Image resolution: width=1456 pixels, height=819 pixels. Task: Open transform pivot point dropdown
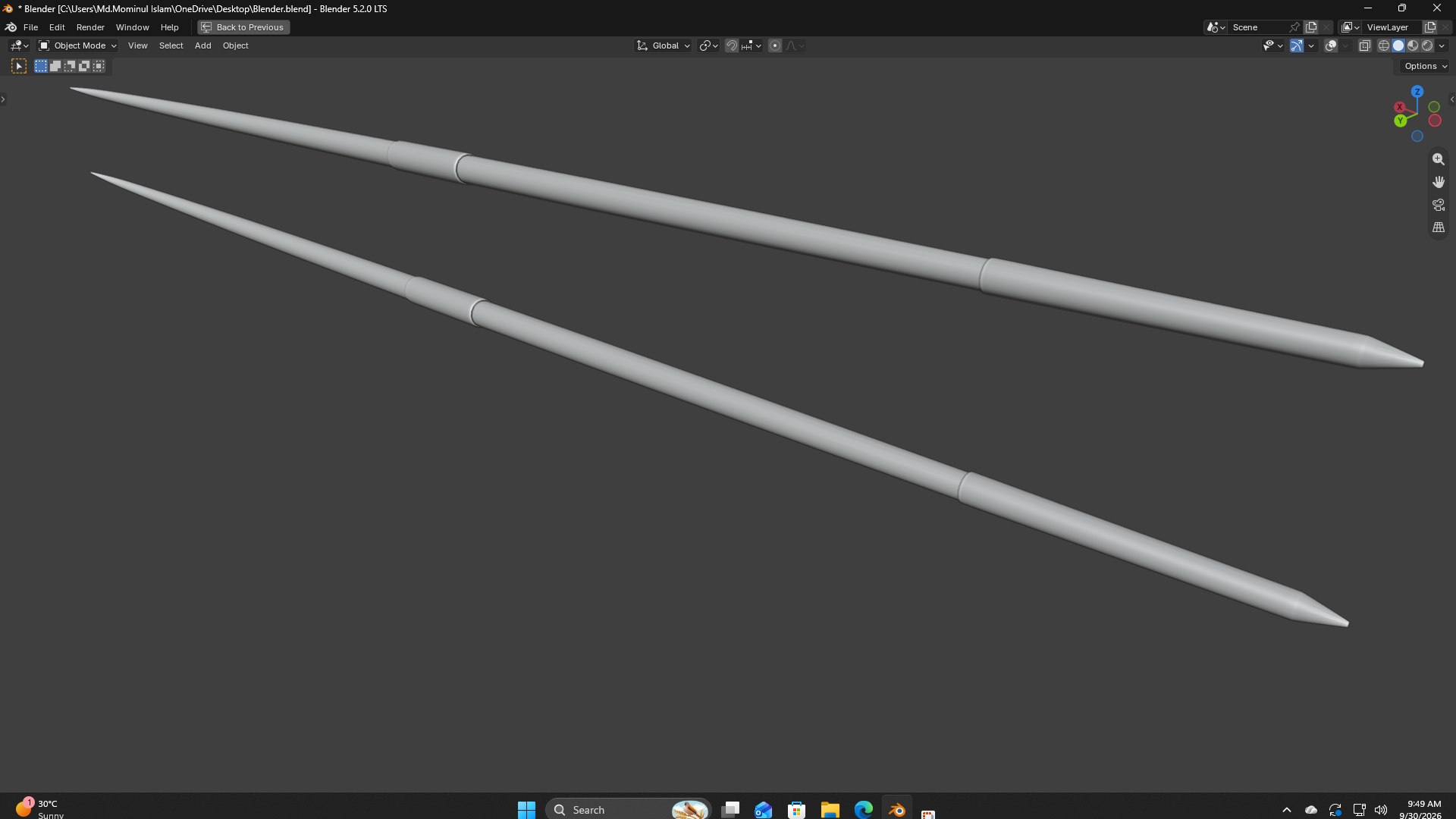coord(708,46)
